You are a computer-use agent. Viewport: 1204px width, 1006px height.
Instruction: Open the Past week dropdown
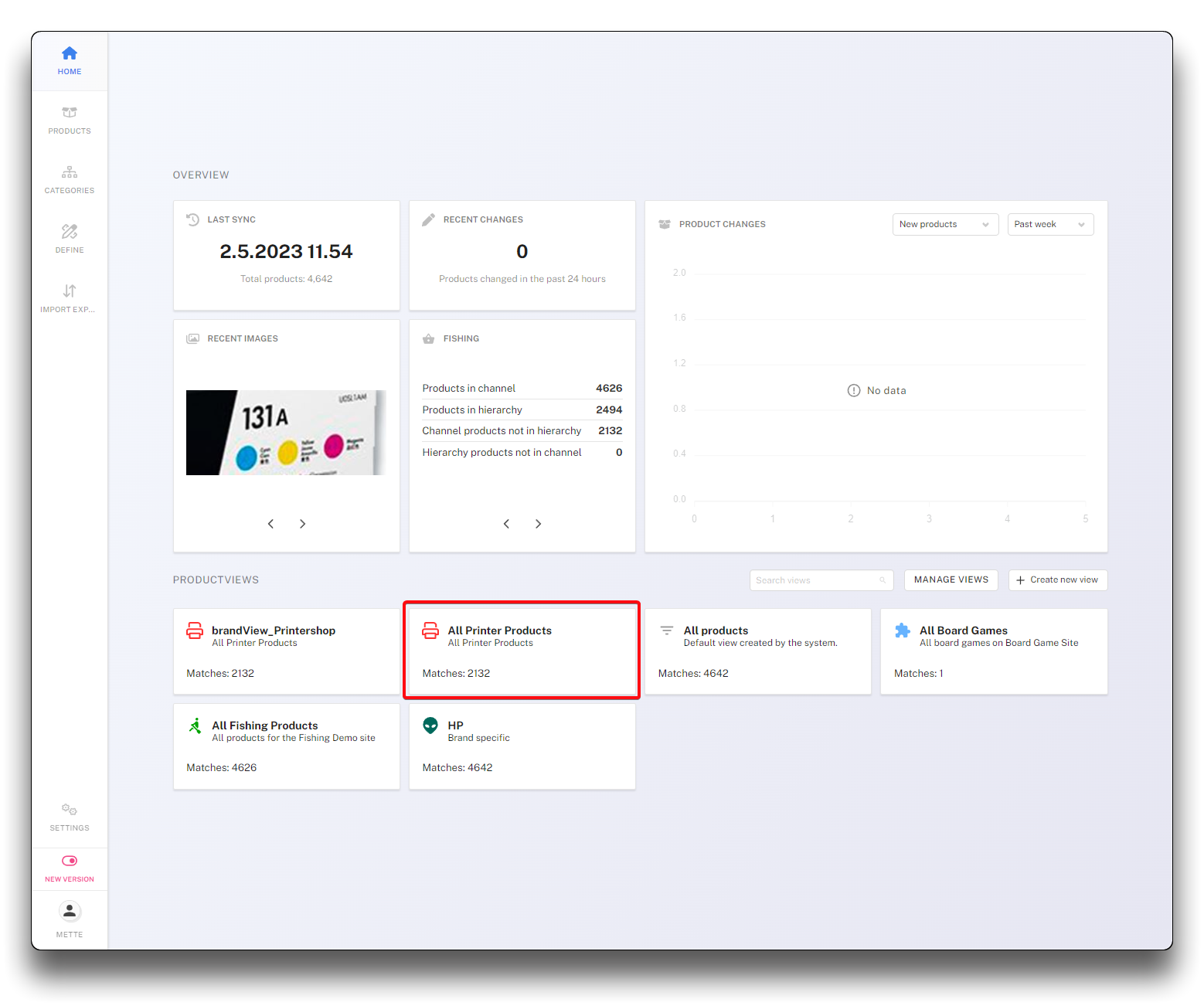(x=1050, y=225)
